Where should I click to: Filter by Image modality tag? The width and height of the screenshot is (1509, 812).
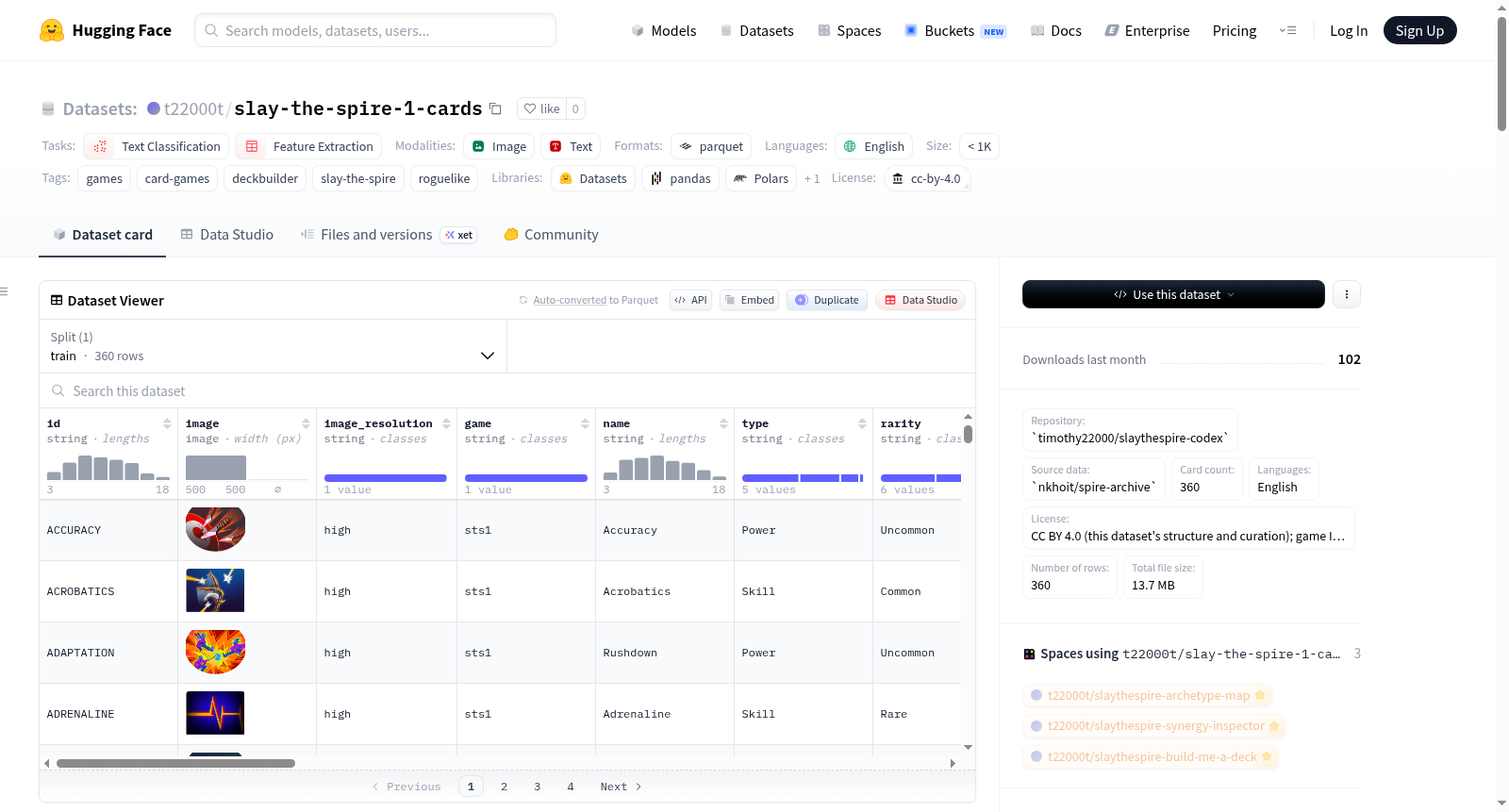click(499, 146)
